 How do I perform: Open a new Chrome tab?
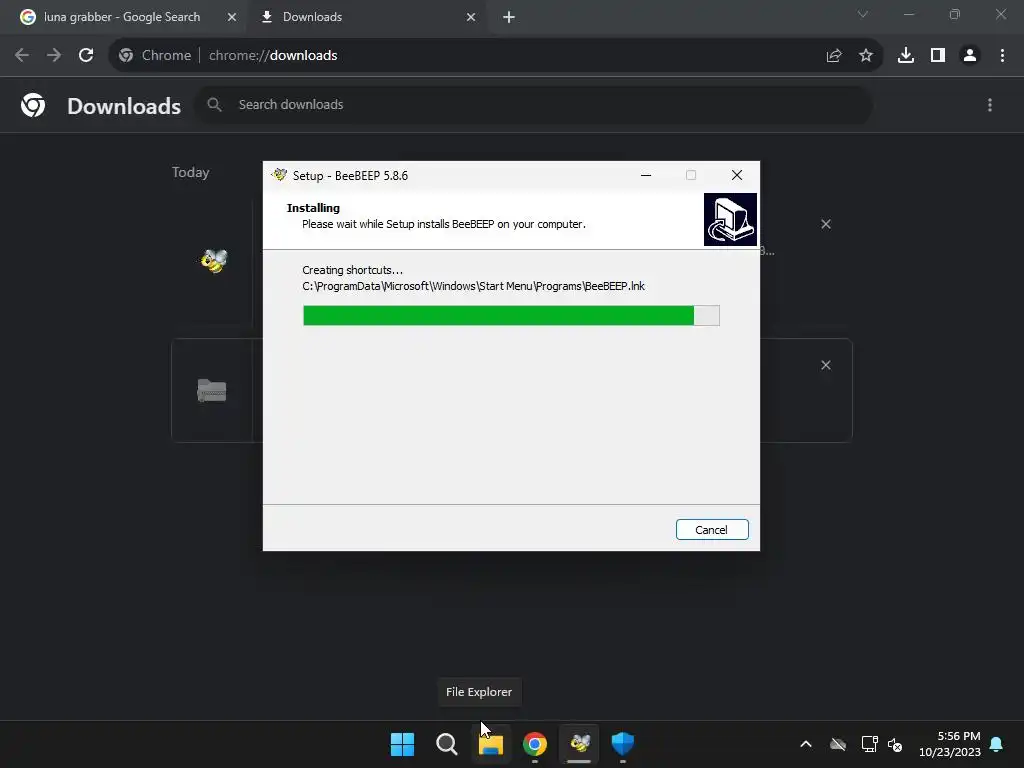509,17
